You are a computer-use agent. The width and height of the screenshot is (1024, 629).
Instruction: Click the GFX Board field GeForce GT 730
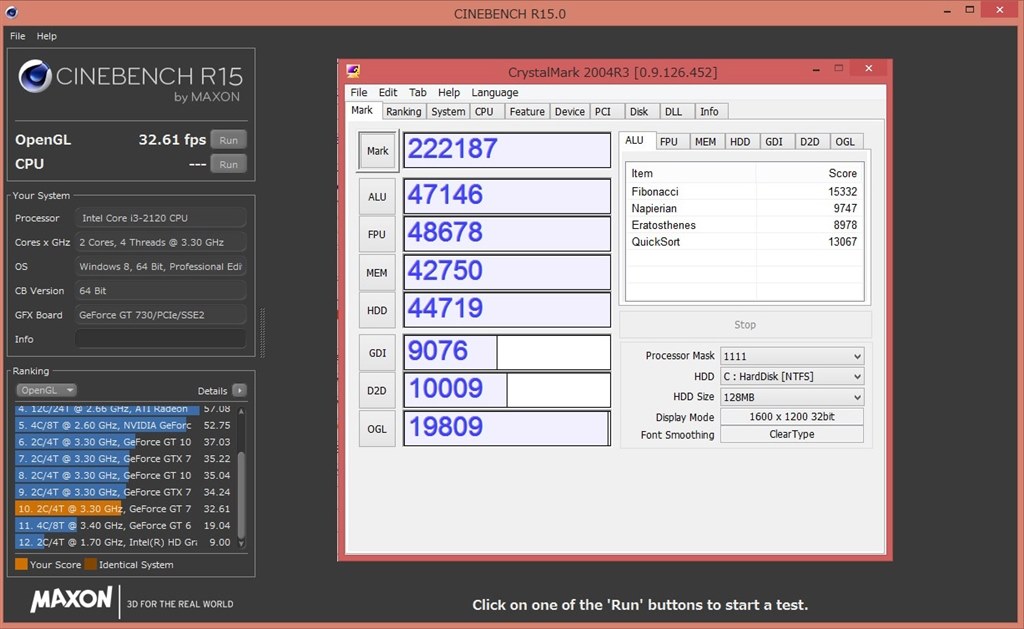(161, 315)
